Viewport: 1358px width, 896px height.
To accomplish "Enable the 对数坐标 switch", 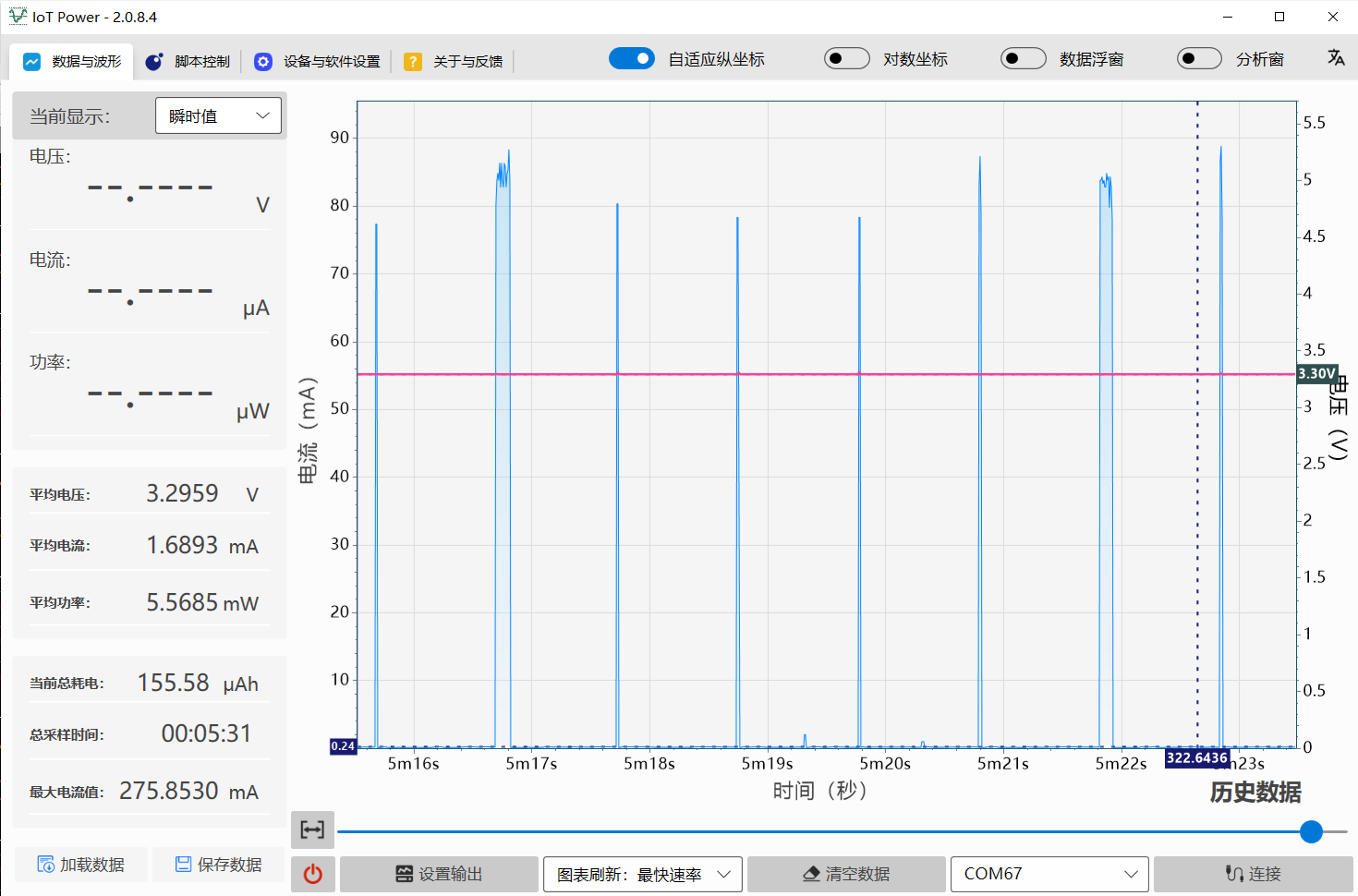I will 847,58.
